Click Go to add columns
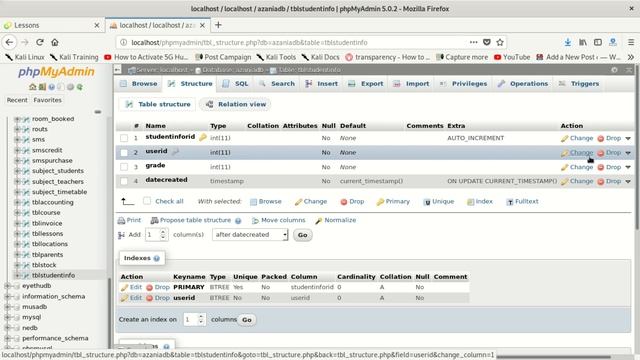 pos(302,235)
